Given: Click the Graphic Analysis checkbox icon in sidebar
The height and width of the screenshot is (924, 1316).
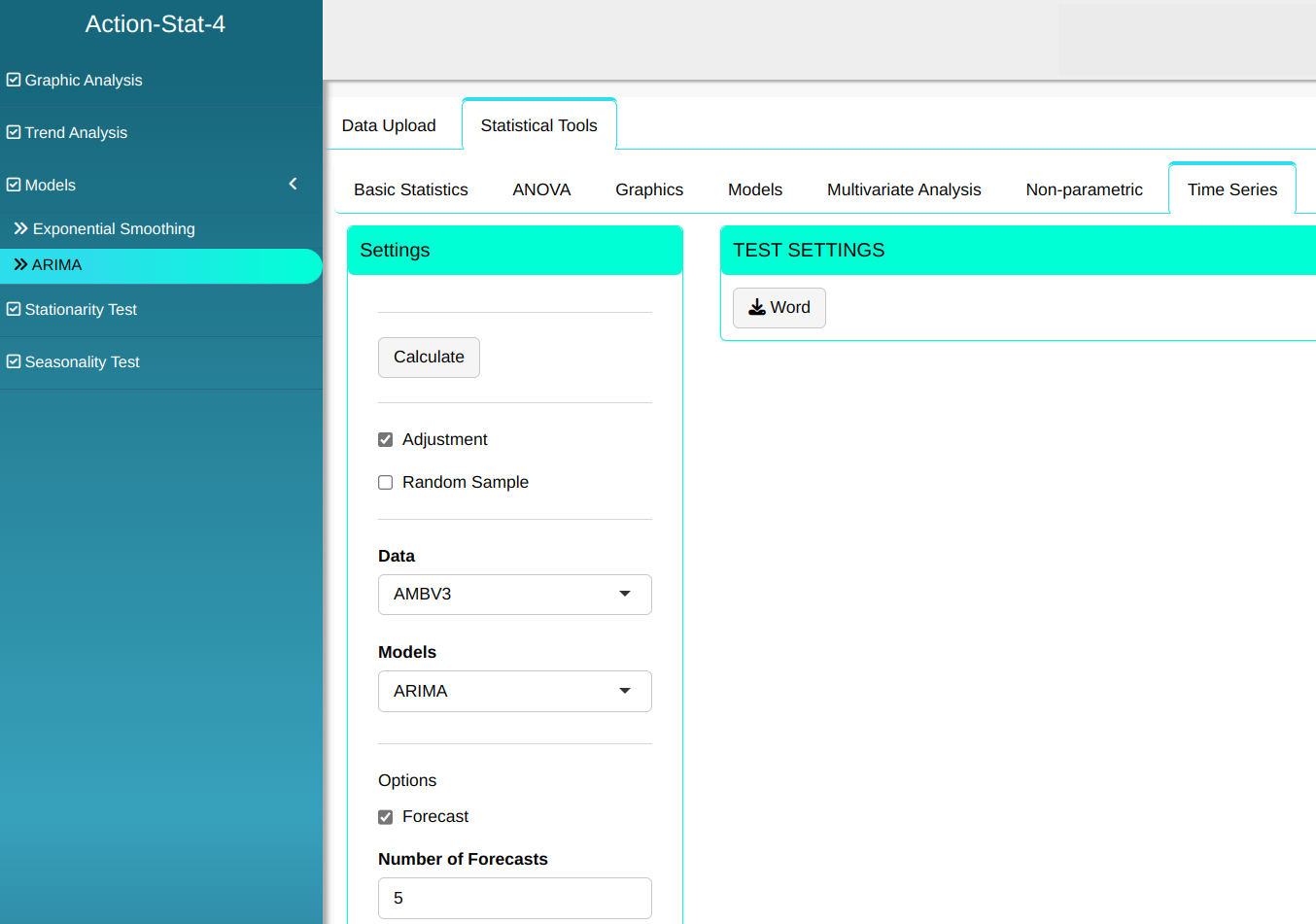Looking at the screenshot, I should point(14,80).
